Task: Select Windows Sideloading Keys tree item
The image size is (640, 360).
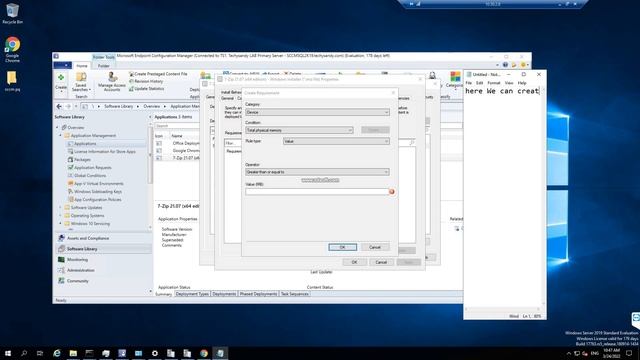Action: (98, 191)
